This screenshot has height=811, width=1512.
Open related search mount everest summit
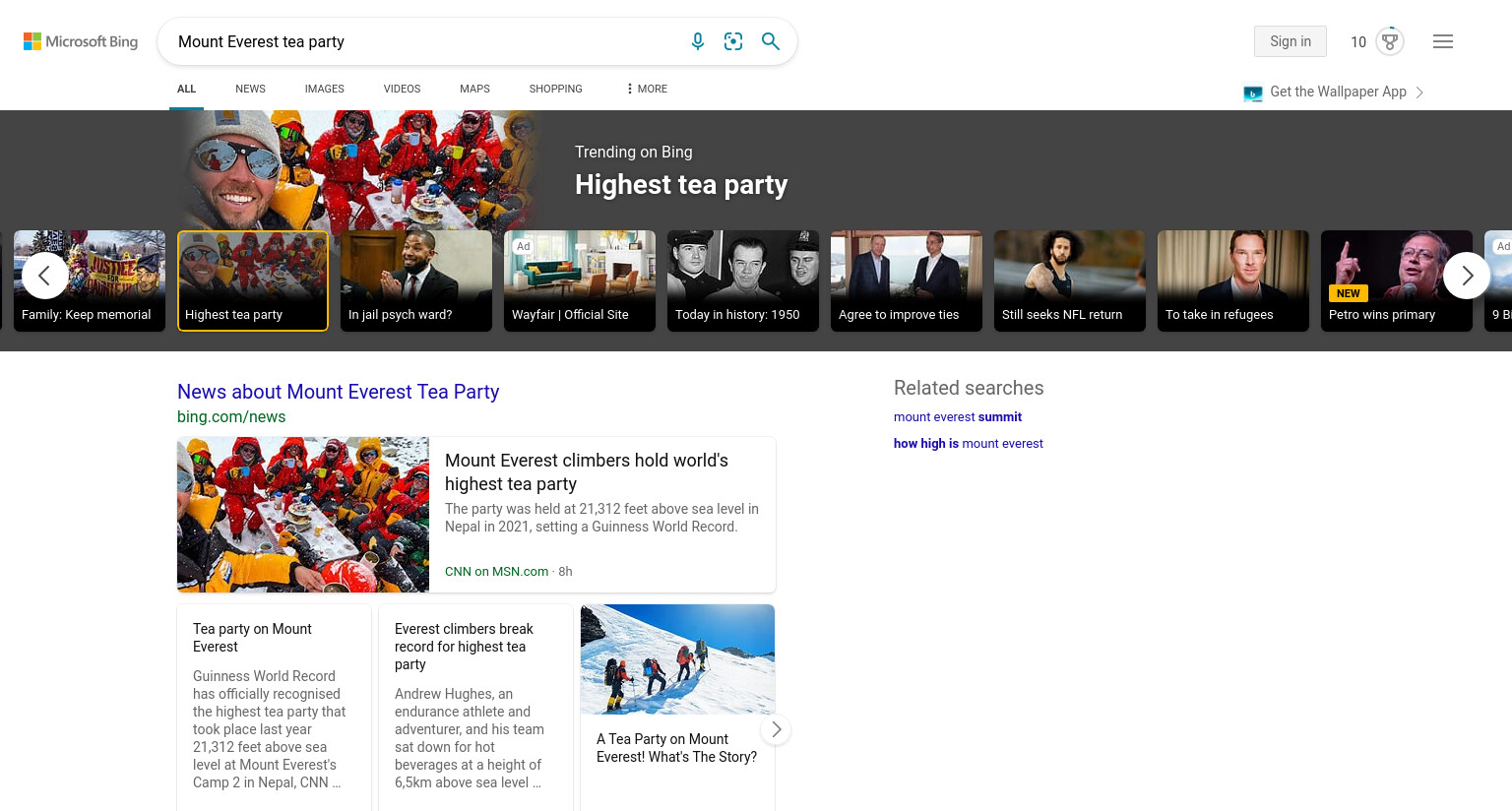coord(958,416)
